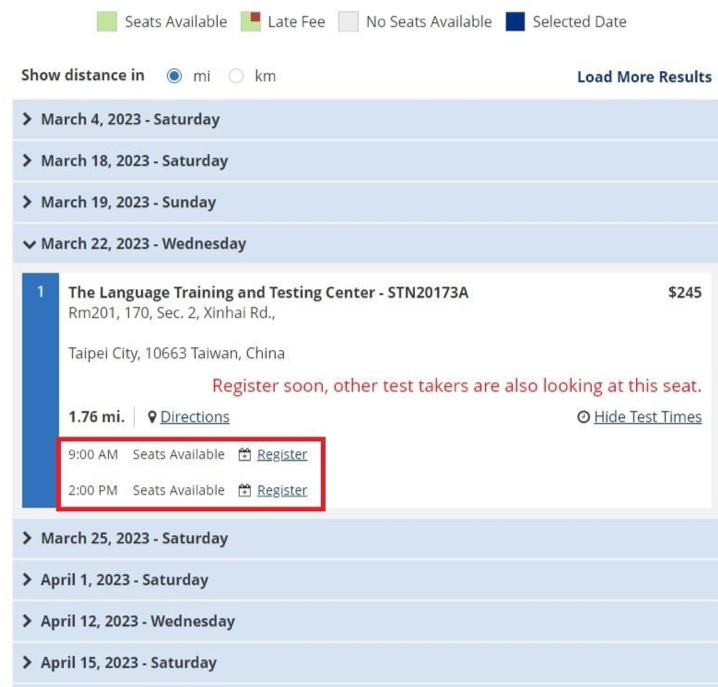Click calendar icon in 2:00 PM row

(x=245, y=490)
